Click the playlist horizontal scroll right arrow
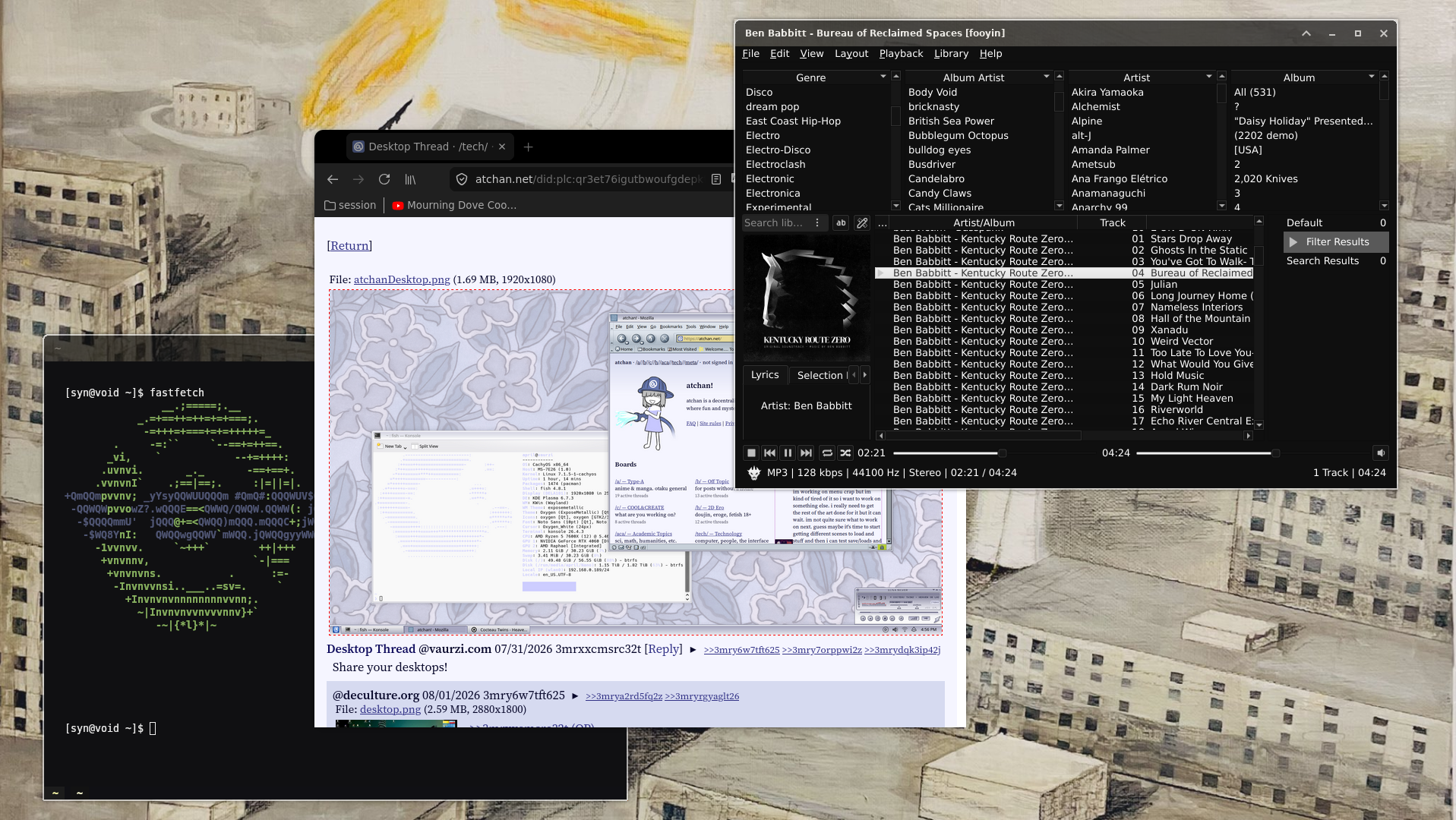This screenshot has width=1456, height=820. pos(1248,436)
